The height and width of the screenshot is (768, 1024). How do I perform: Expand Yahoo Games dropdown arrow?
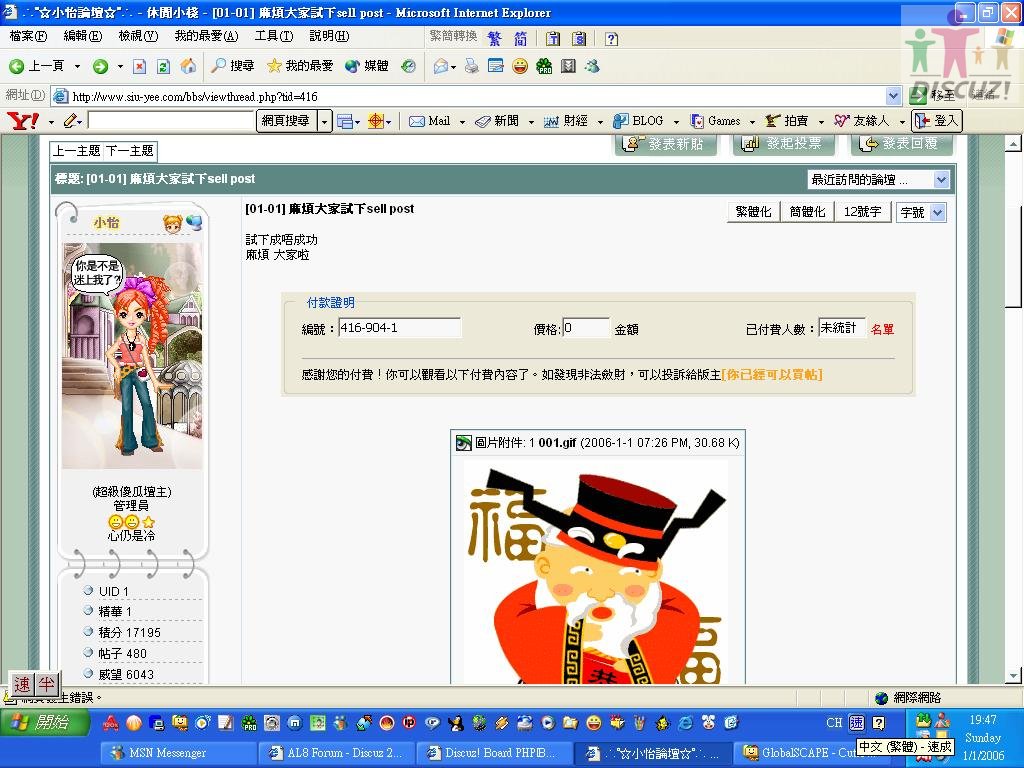[x=752, y=121]
